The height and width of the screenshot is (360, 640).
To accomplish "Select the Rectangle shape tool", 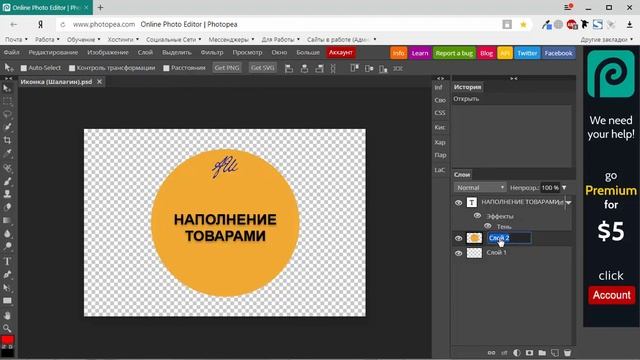I will (7, 301).
